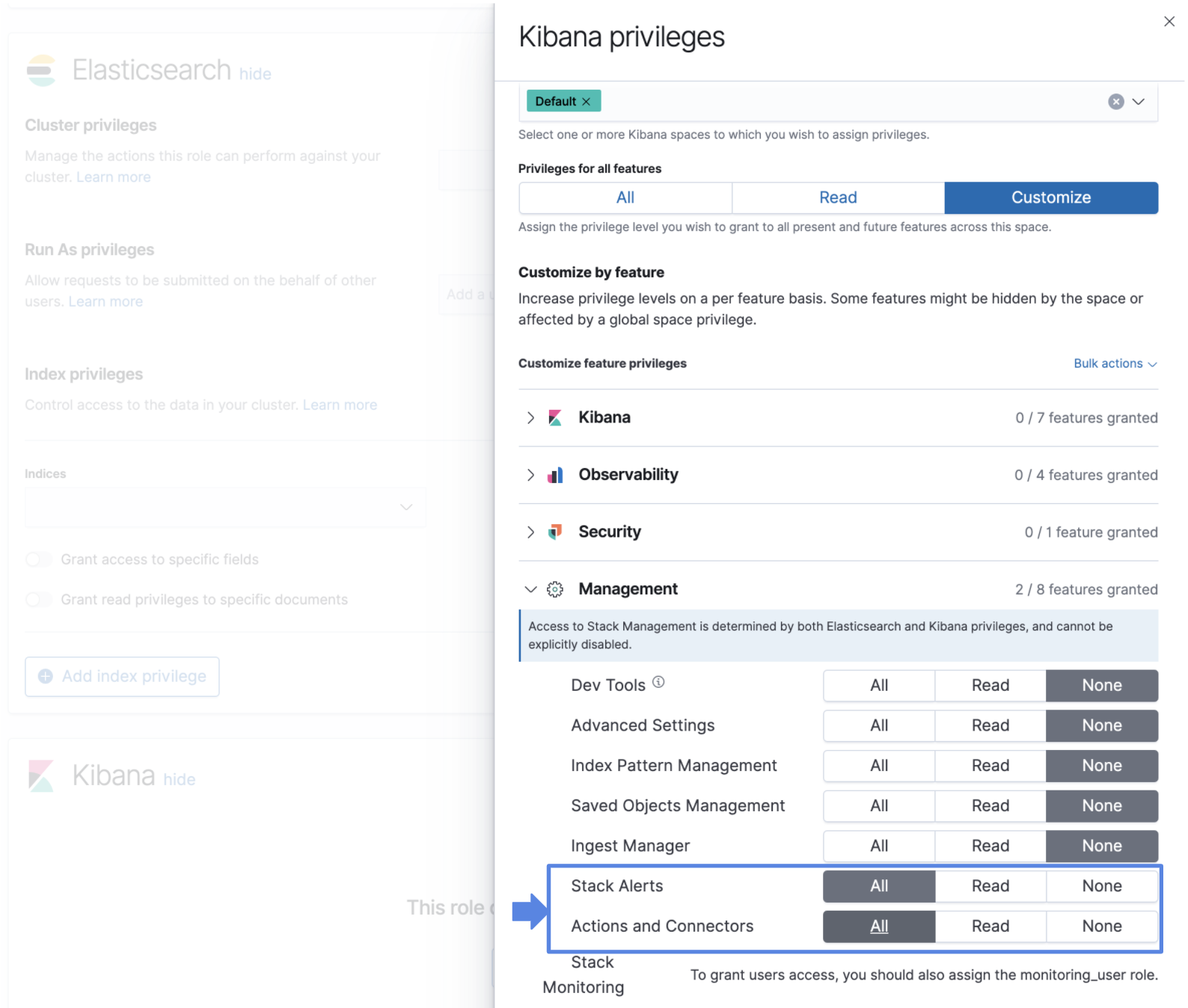
Task: Select the All privilege for all features
Action: 625,198
